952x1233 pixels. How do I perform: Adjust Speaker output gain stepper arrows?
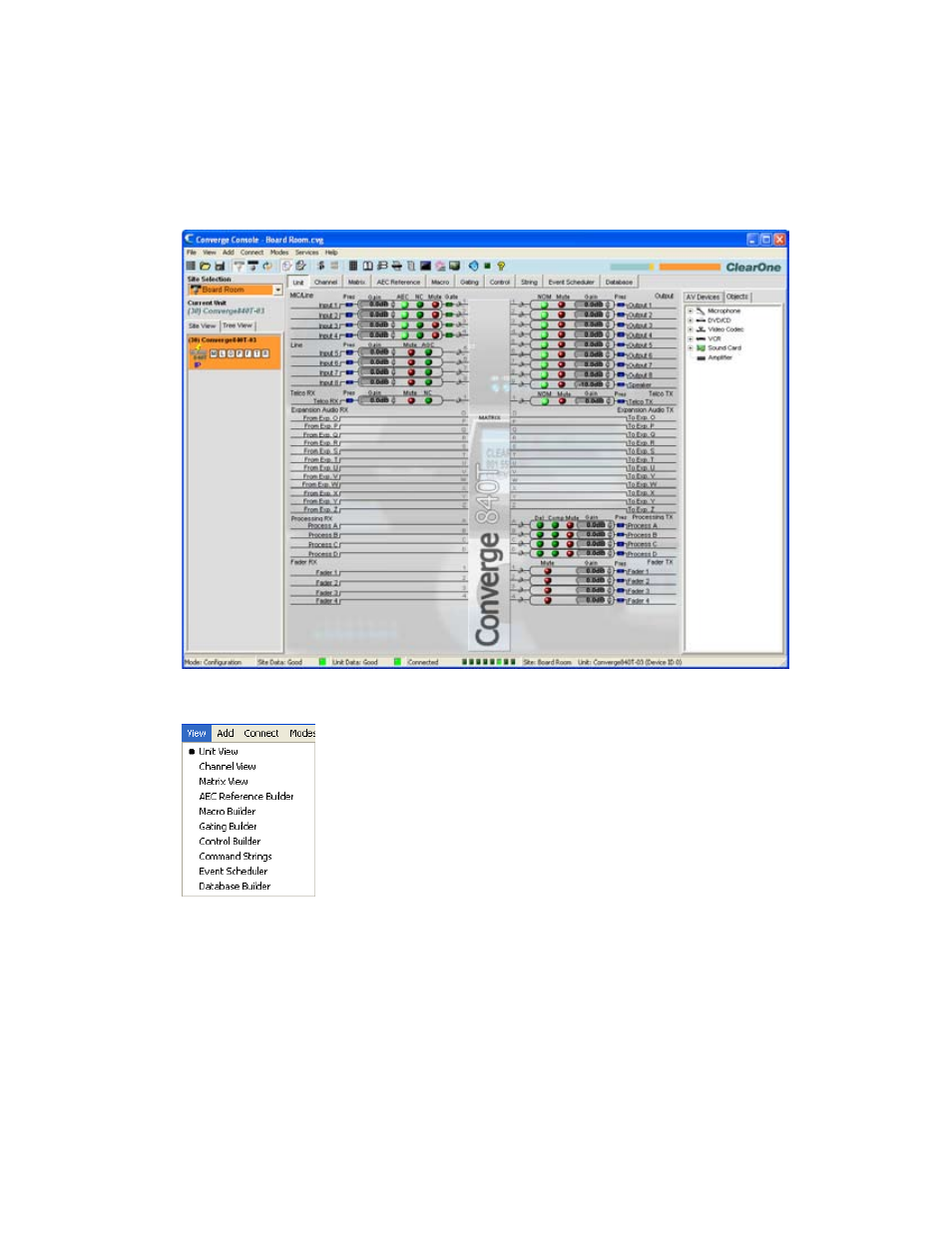click(610, 383)
